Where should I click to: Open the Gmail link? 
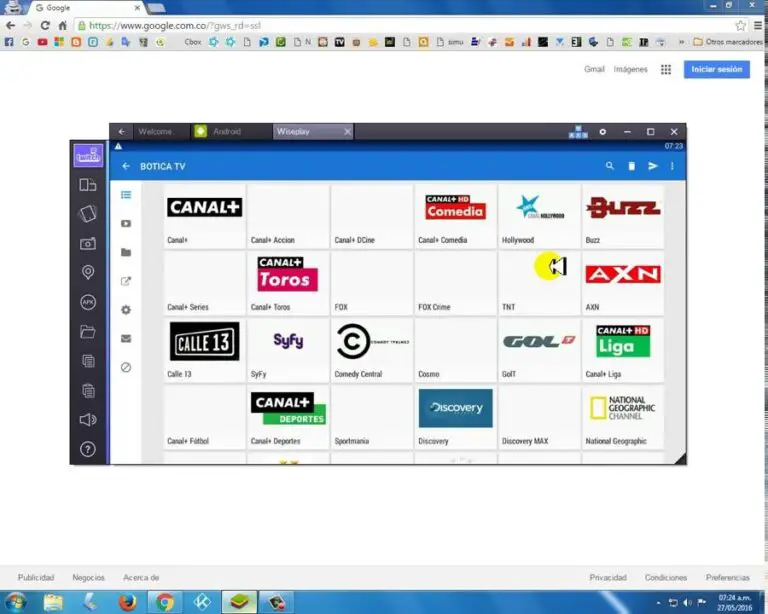tap(595, 70)
